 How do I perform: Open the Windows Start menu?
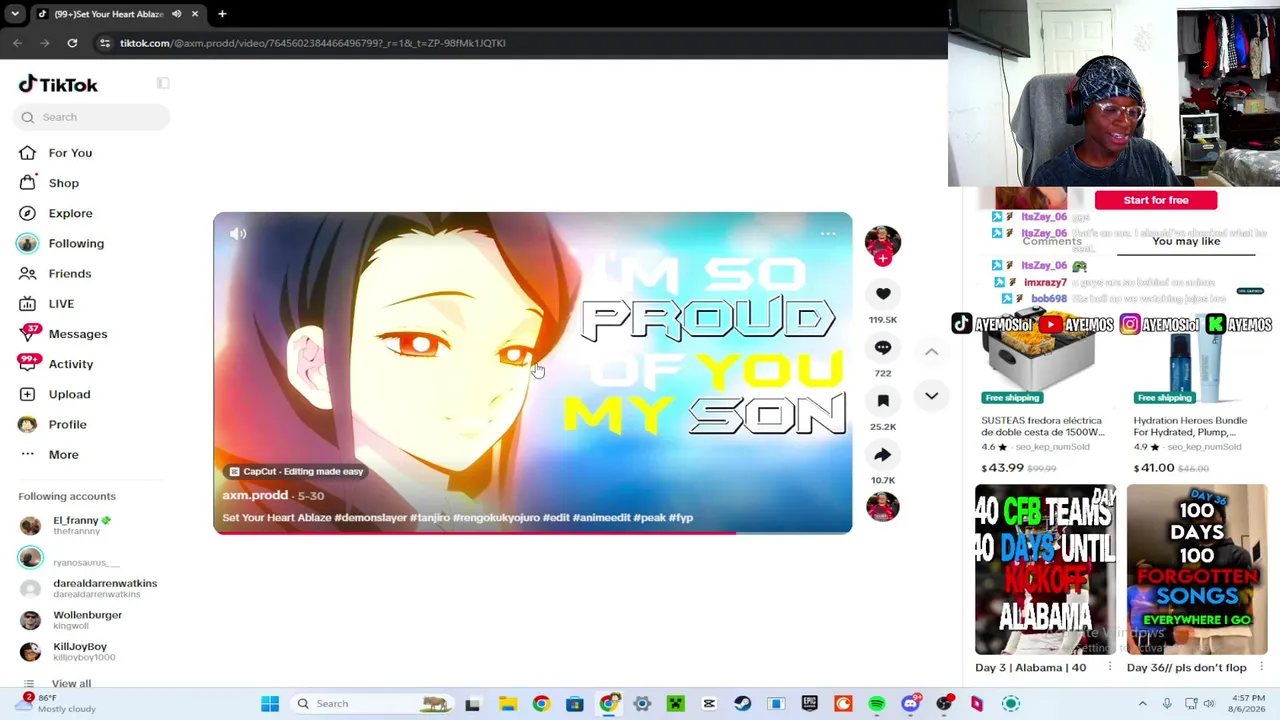tap(270, 704)
